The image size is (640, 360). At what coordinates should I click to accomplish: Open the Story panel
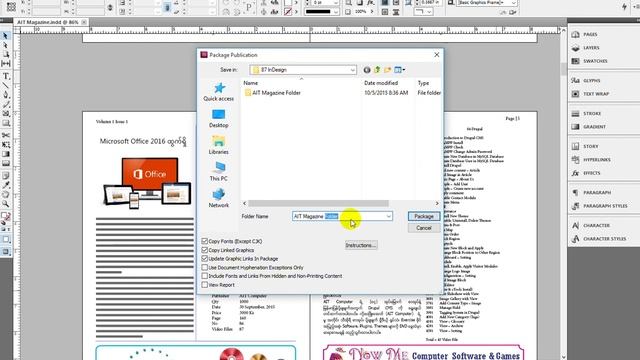(x=591, y=146)
